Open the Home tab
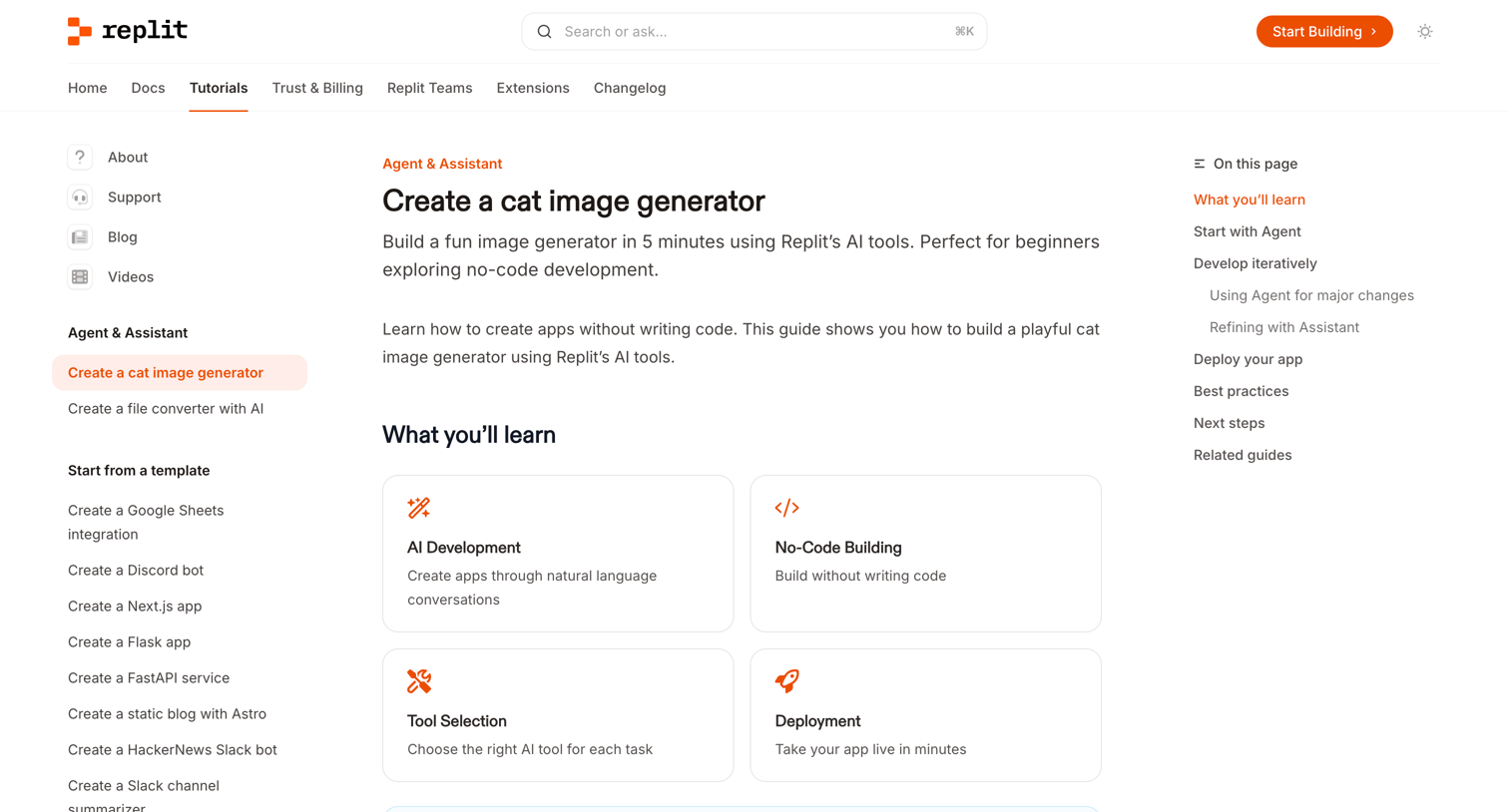The width and height of the screenshot is (1509, 812). (88, 88)
